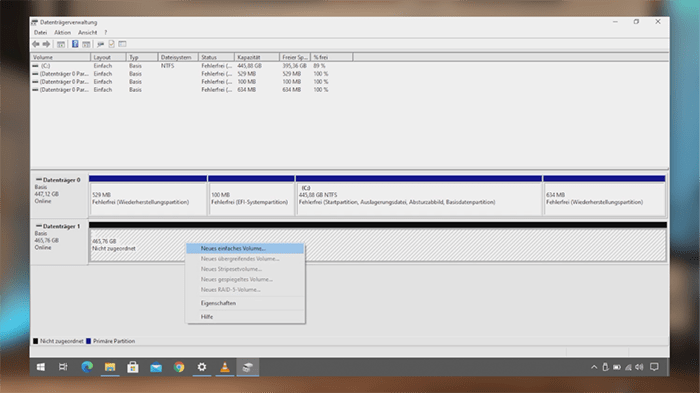The width and height of the screenshot is (700, 393).
Task: Click the Properties checkmark page toolbar icon
Action: (111, 44)
